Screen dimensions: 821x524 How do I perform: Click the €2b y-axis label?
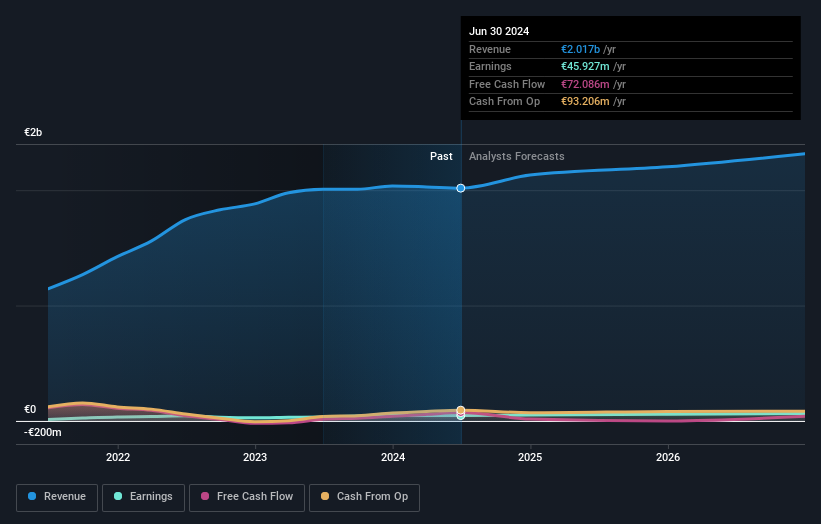[x=33, y=132]
